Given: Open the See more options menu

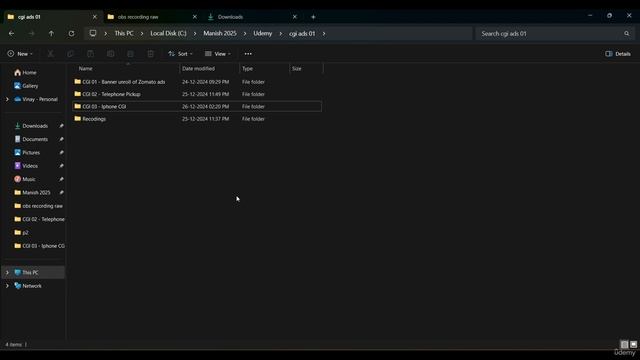Looking at the screenshot, I should click(248, 54).
